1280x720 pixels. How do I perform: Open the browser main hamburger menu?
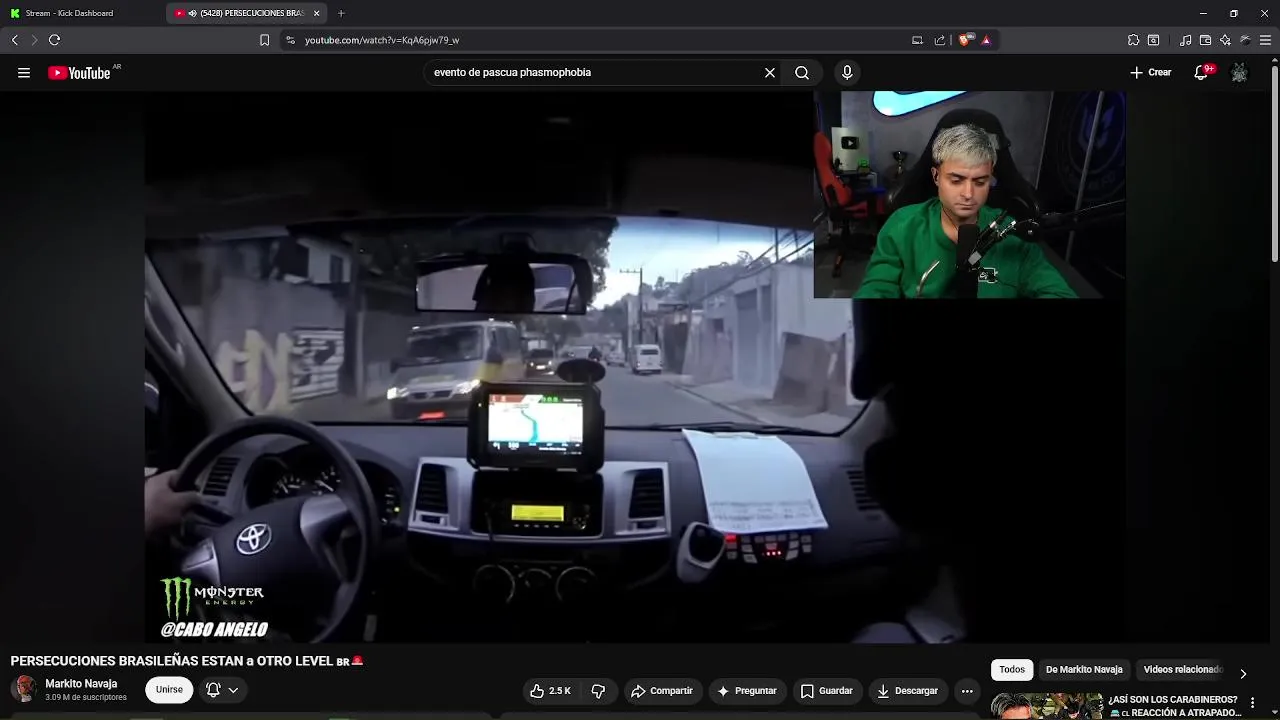coord(1265,40)
